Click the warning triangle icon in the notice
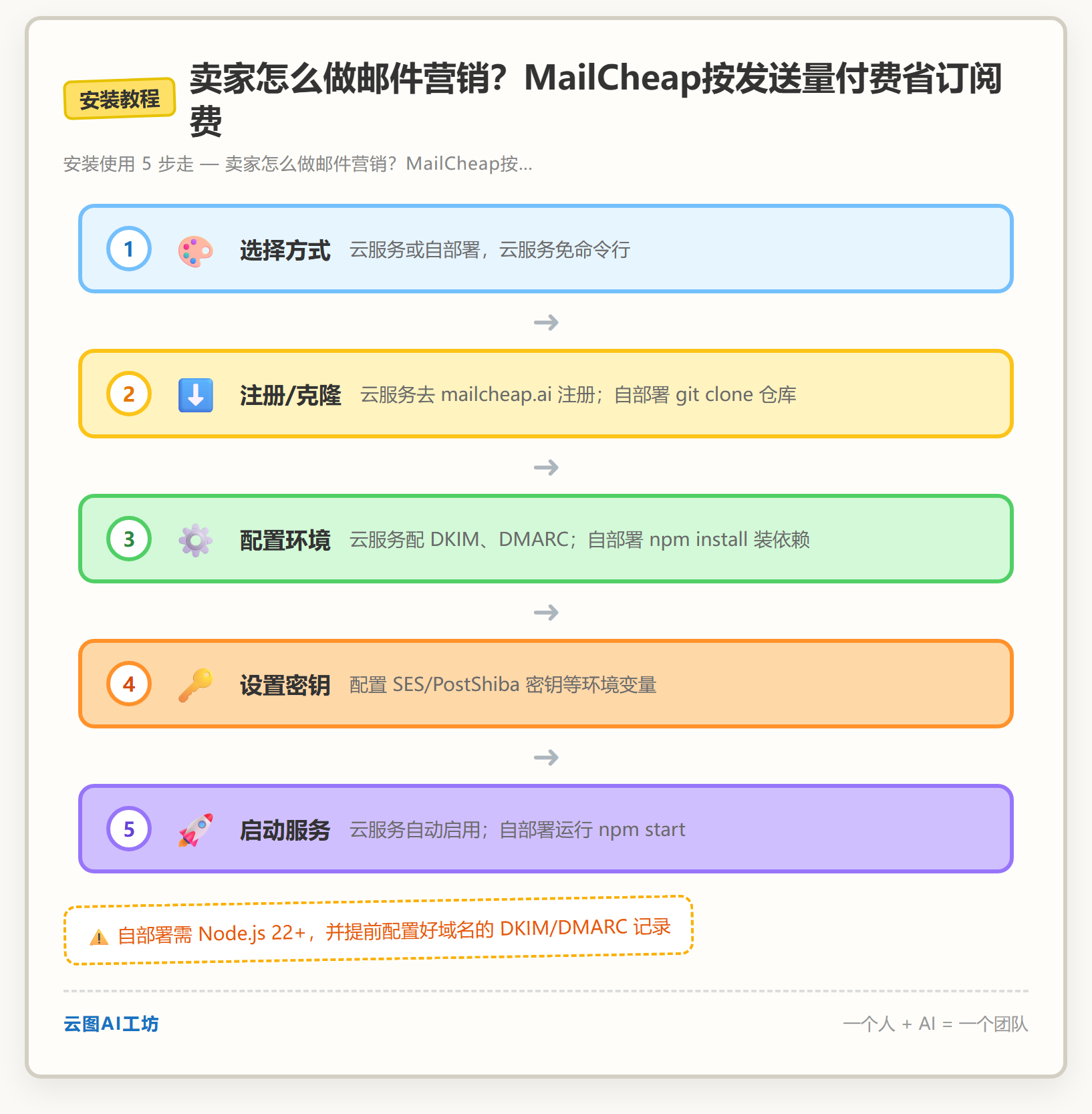Image resolution: width=1092 pixels, height=1114 pixels. [99, 937]
